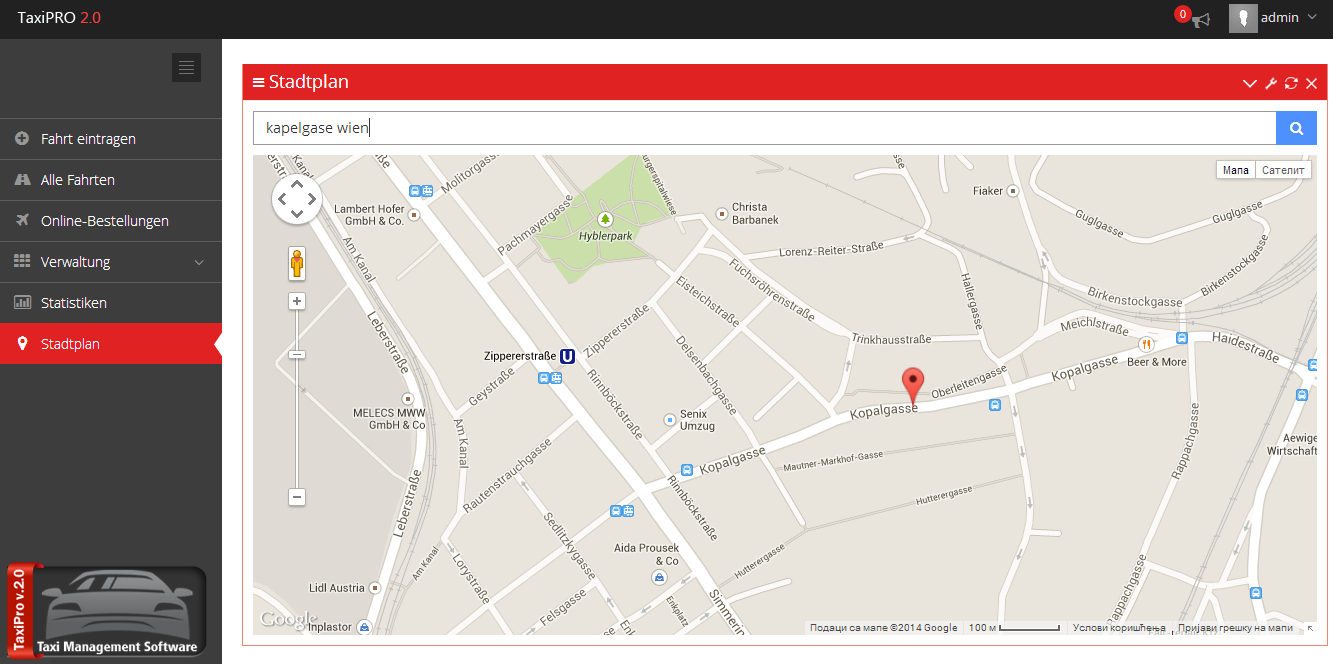The height and width of the screenshot is (664, 1333).
Task: Switch map to Сателит view
Action: coord(1283,170)
